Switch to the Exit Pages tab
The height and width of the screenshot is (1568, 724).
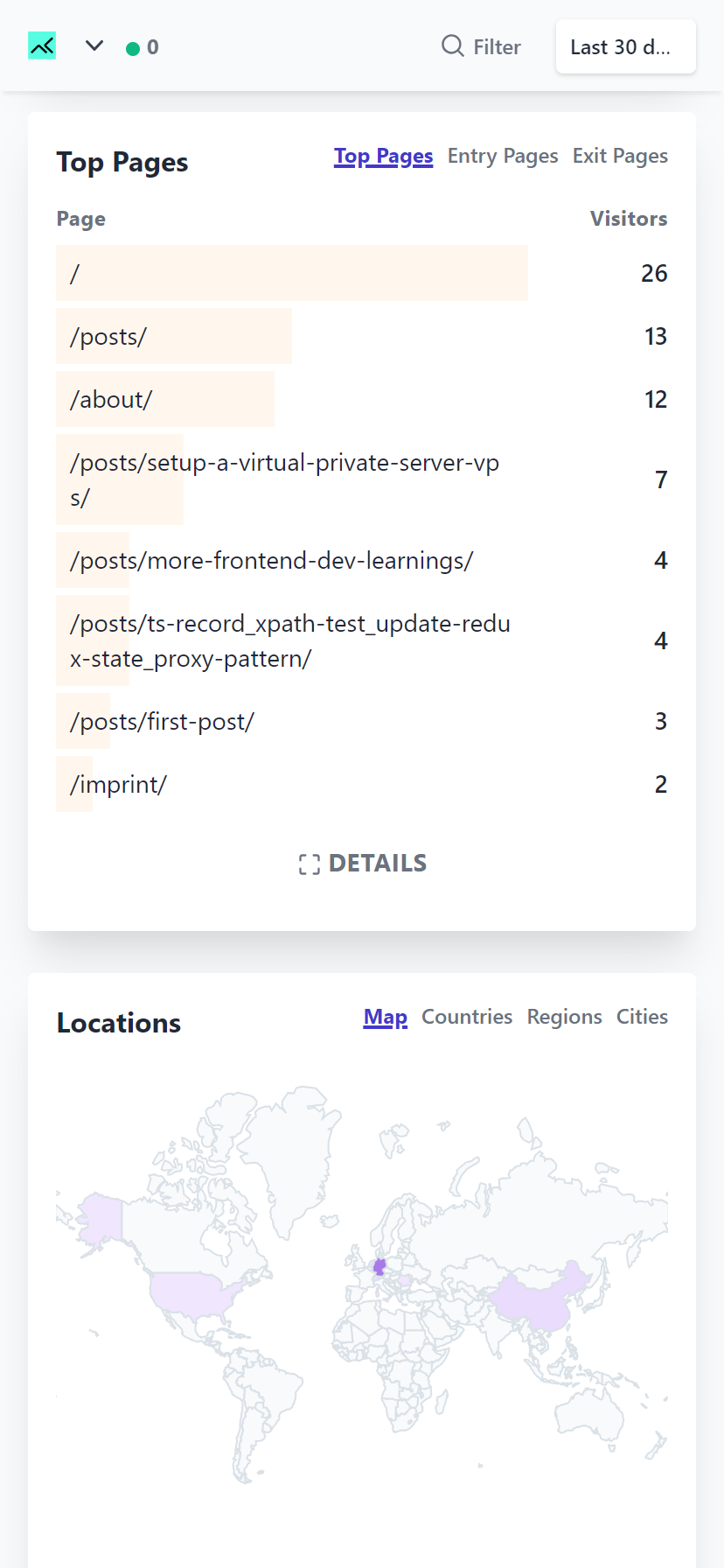click(620, 156)
